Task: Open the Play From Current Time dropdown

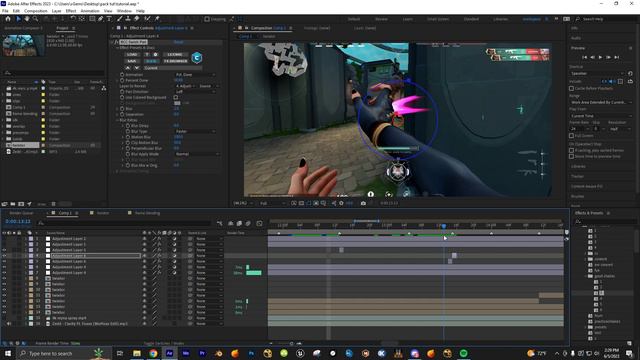Action: click(601, 116)
